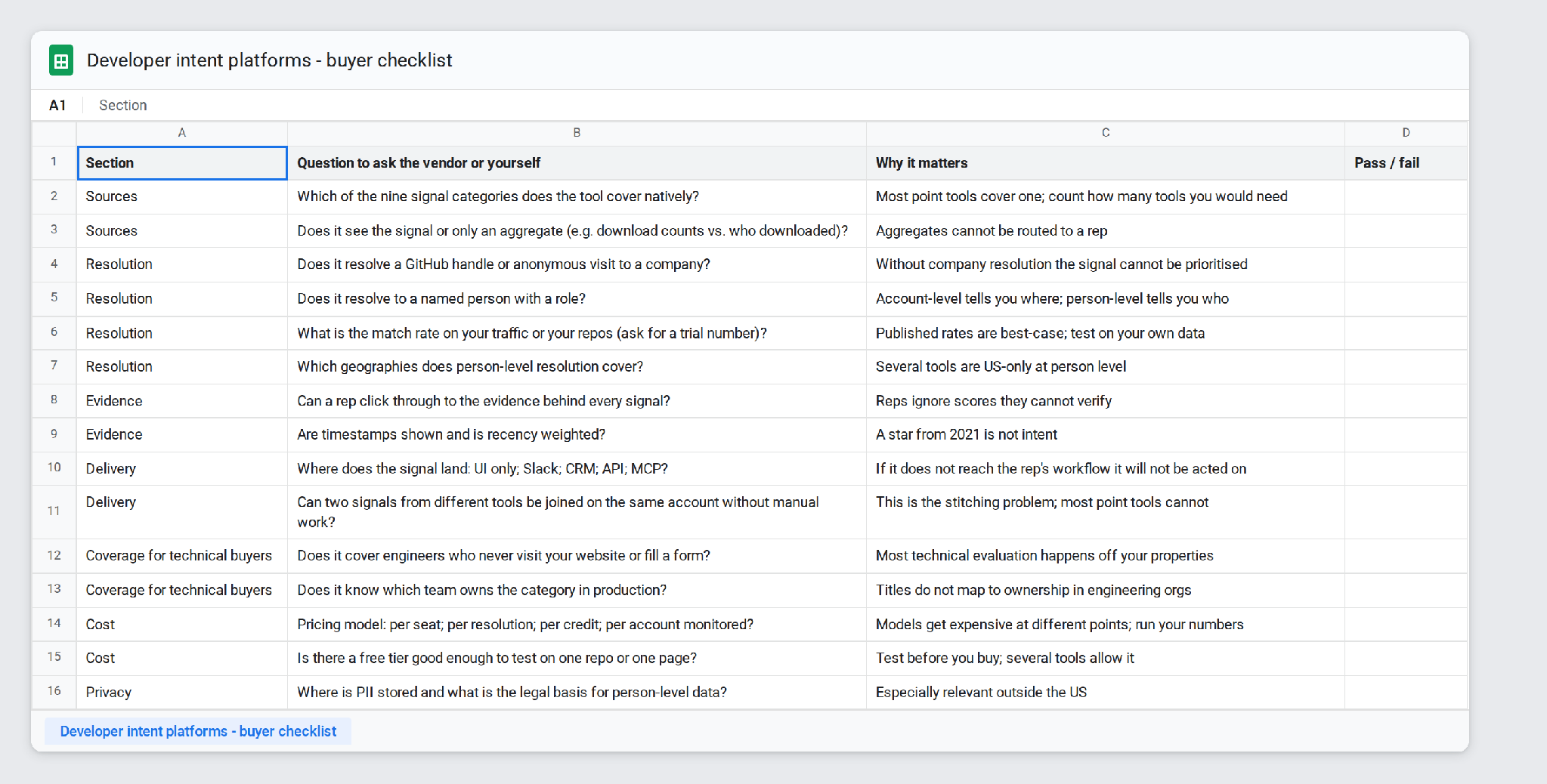Image resolution: width=1547 pixels, height=784 pixels.
Task: Click 'Can a rep click through' cell
Action: tap(577, 401)
